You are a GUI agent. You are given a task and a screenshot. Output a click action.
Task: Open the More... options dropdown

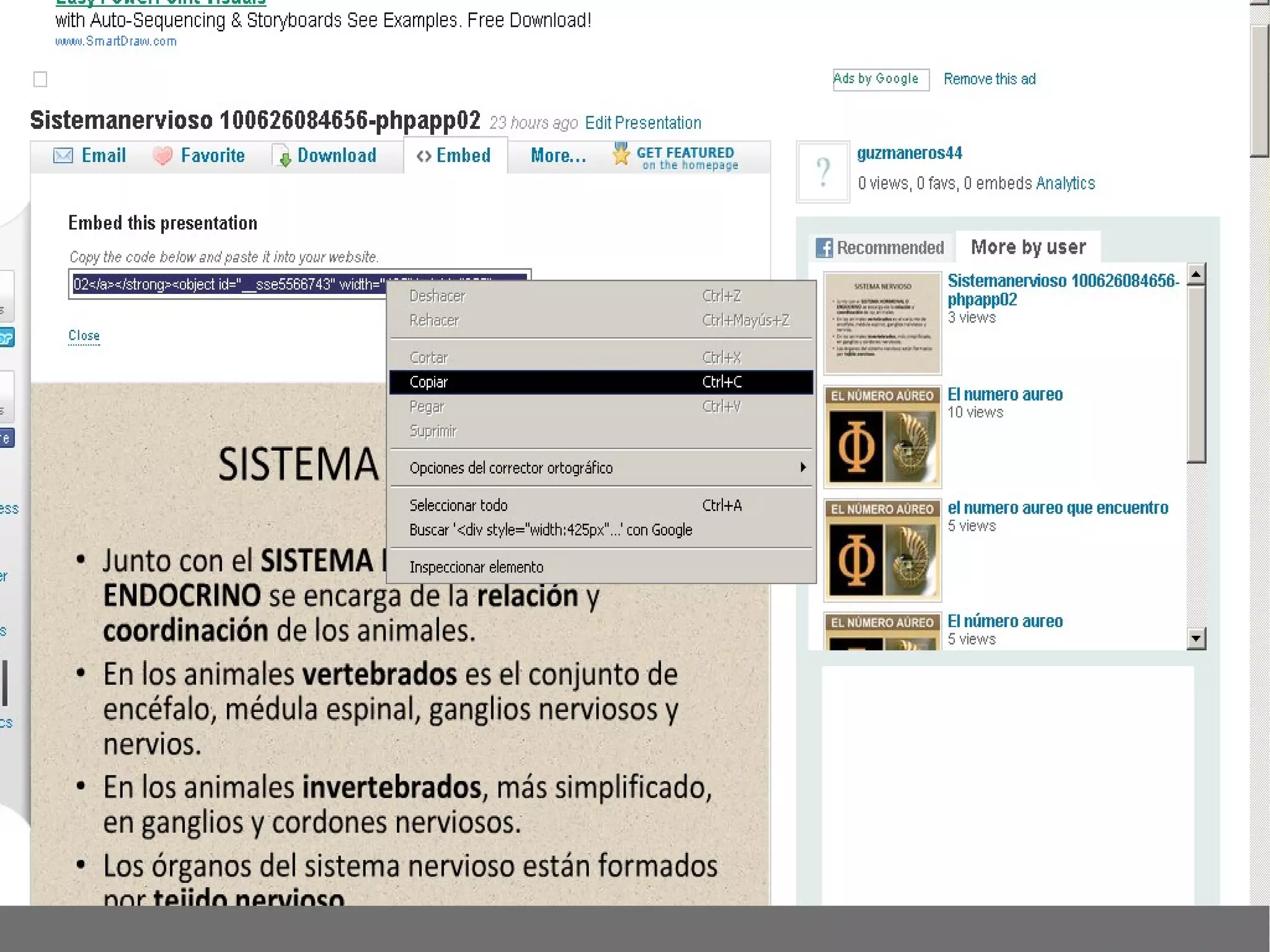558,156
